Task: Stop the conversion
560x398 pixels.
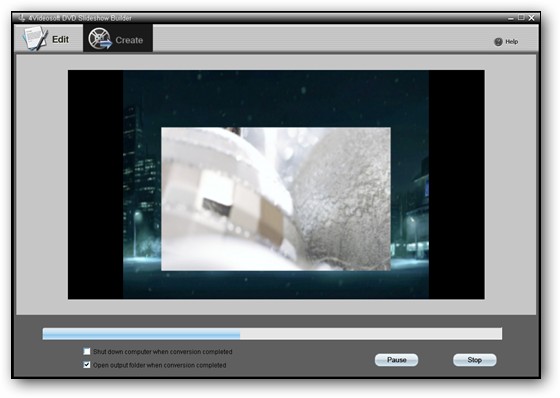Action: tap(475, 360)
